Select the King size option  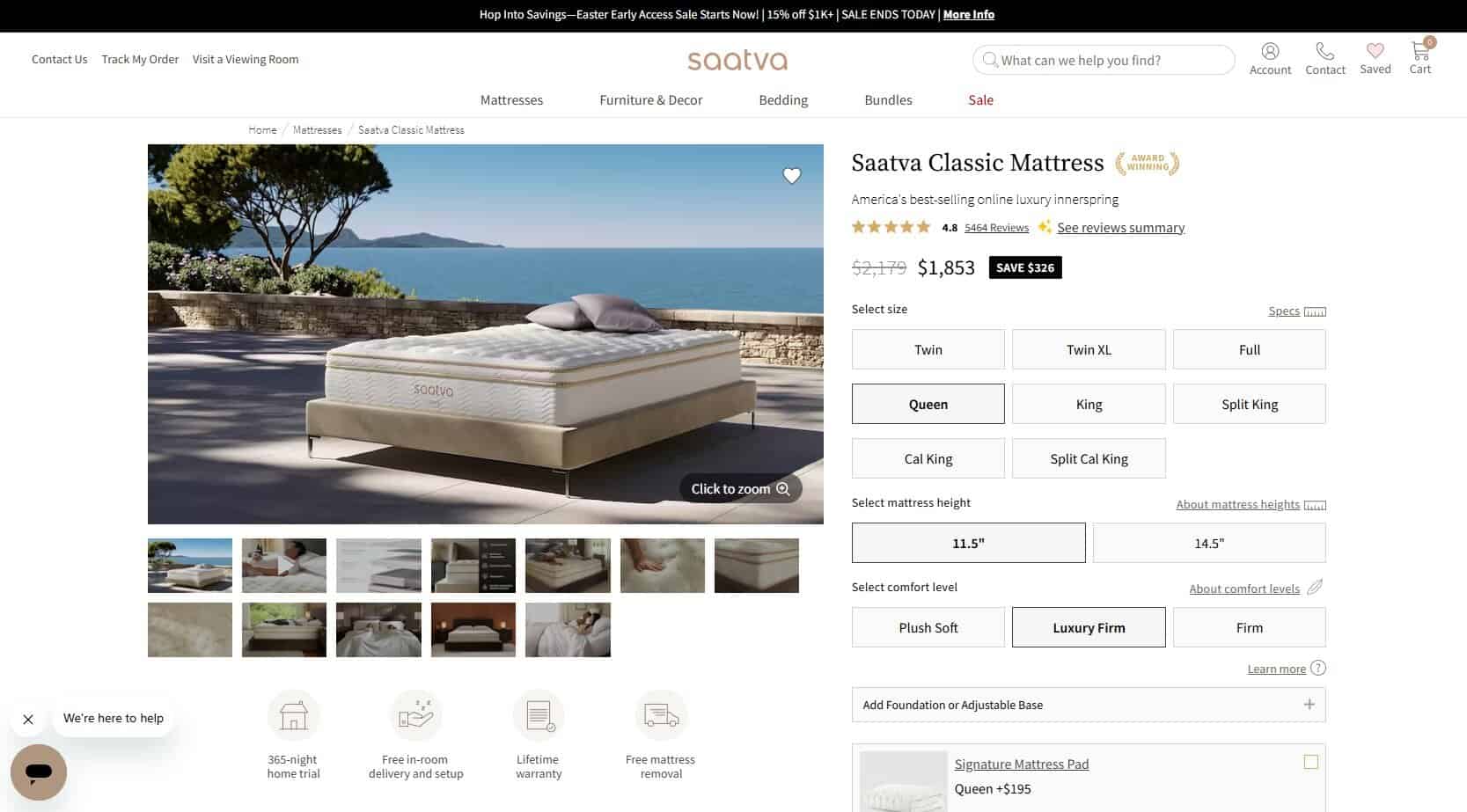[x=1089, y=404]
